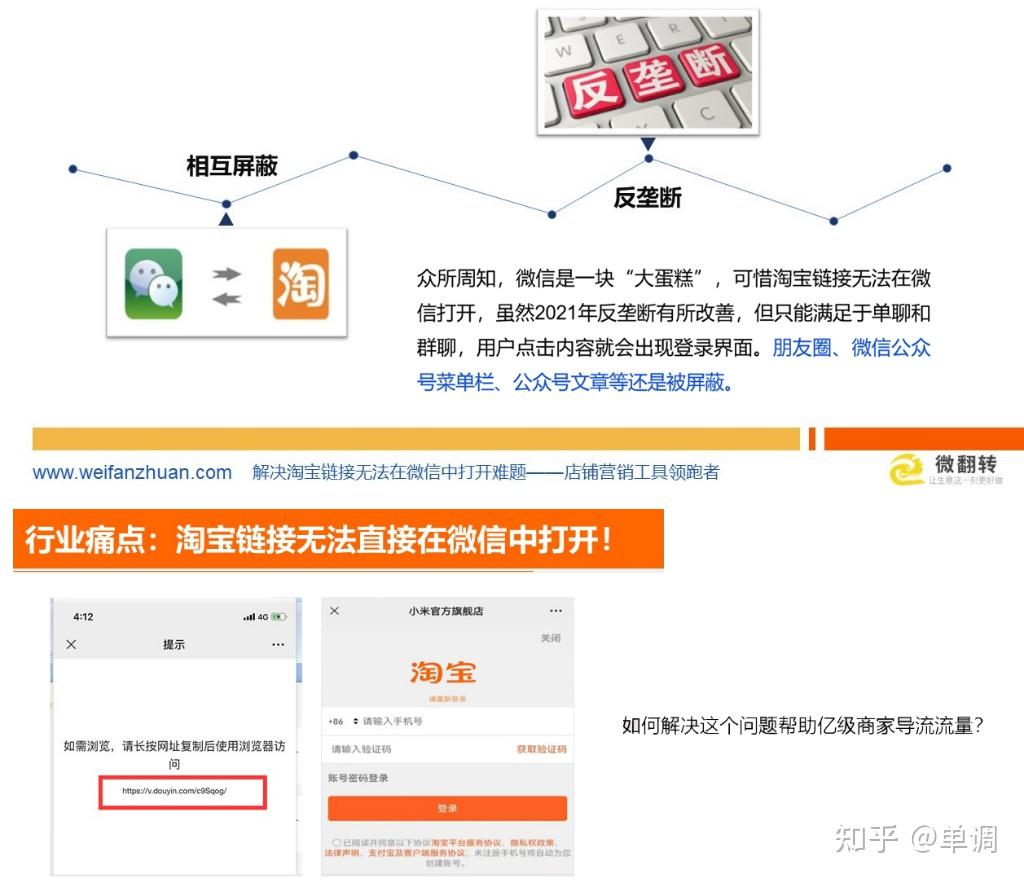The height and width of the screenshot is (882, 1024).
Task: Click 关闭 on the Taobao login page
Action: (x=551, y=638)
